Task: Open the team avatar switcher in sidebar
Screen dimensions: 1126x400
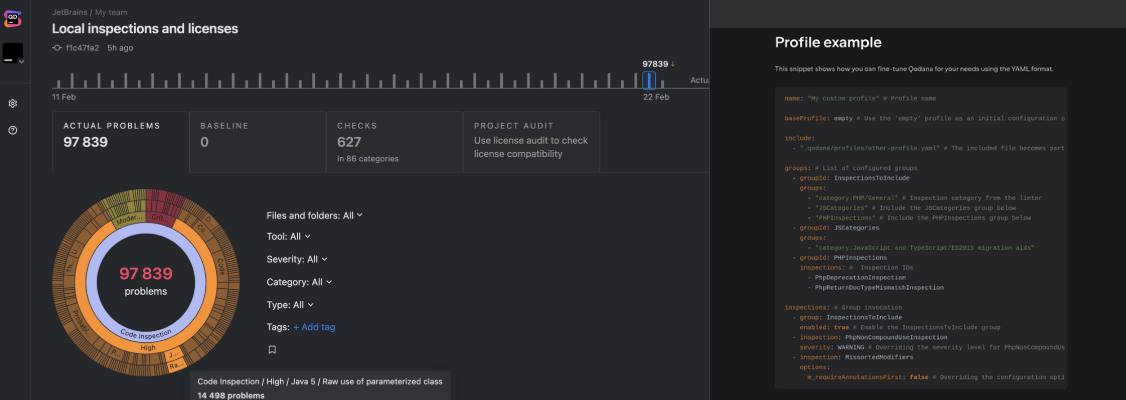Action: (x=14, y=54)
